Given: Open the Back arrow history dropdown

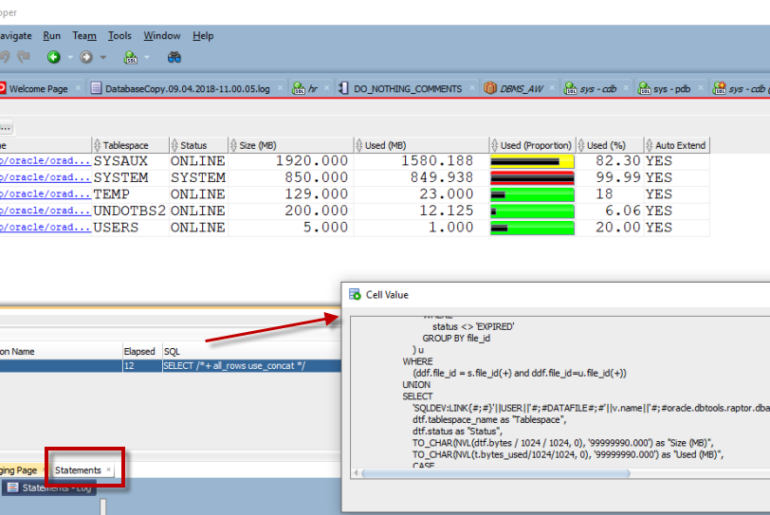Looking at the screenshot, I should pyautogui.click(x=70, y=57).
